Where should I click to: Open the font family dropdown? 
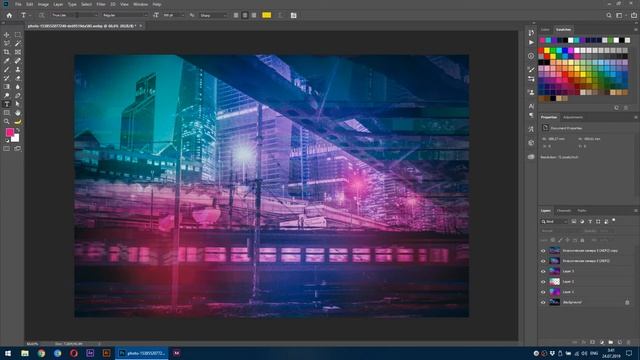75,15
